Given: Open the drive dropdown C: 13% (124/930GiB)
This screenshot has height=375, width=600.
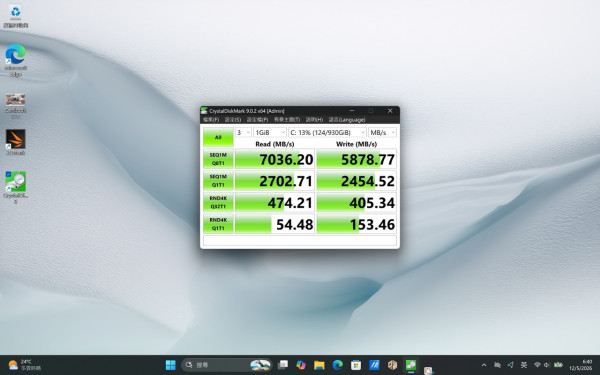Looking at the screenshot, I should pyautogui.click(x=327, y=132).
